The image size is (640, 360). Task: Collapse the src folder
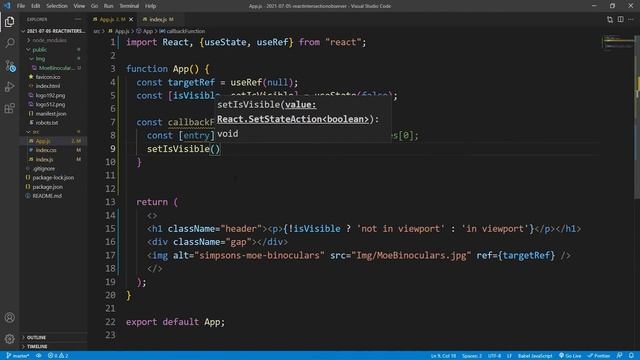[53, 132]
